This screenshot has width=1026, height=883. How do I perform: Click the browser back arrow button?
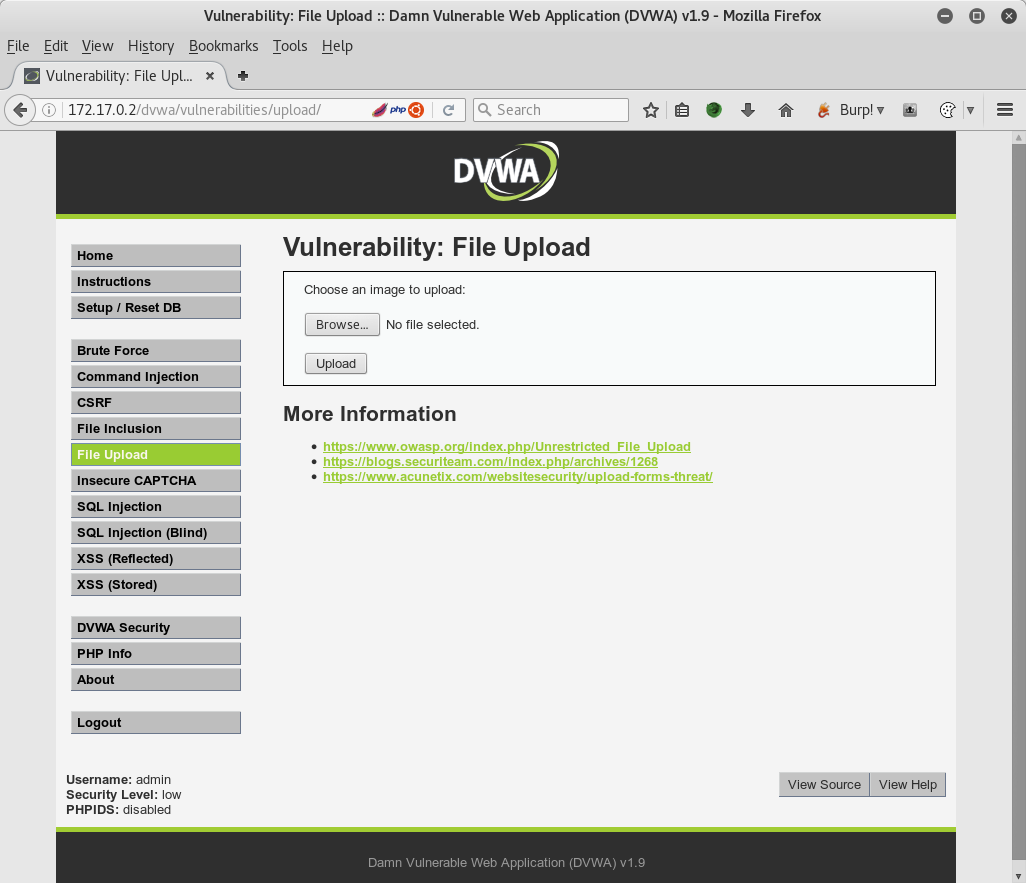pos(20,110)
